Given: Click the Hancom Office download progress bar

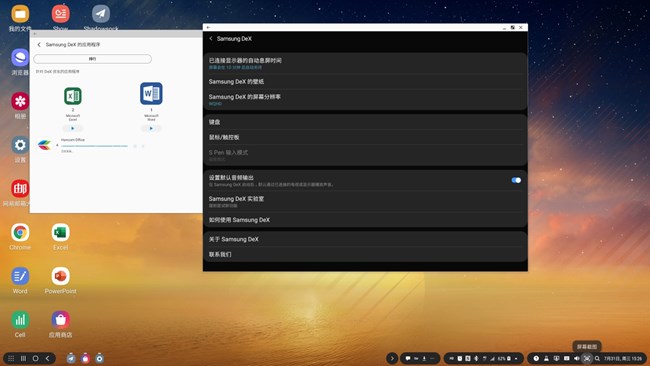Looking at the screenshot, I should [x=94, y=146].
